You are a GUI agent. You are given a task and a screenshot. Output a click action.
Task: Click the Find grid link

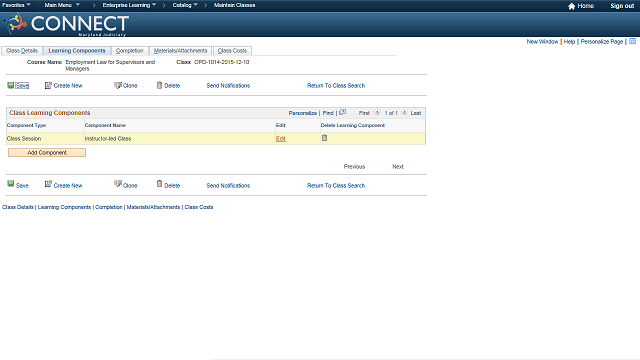tap(328, 113)
